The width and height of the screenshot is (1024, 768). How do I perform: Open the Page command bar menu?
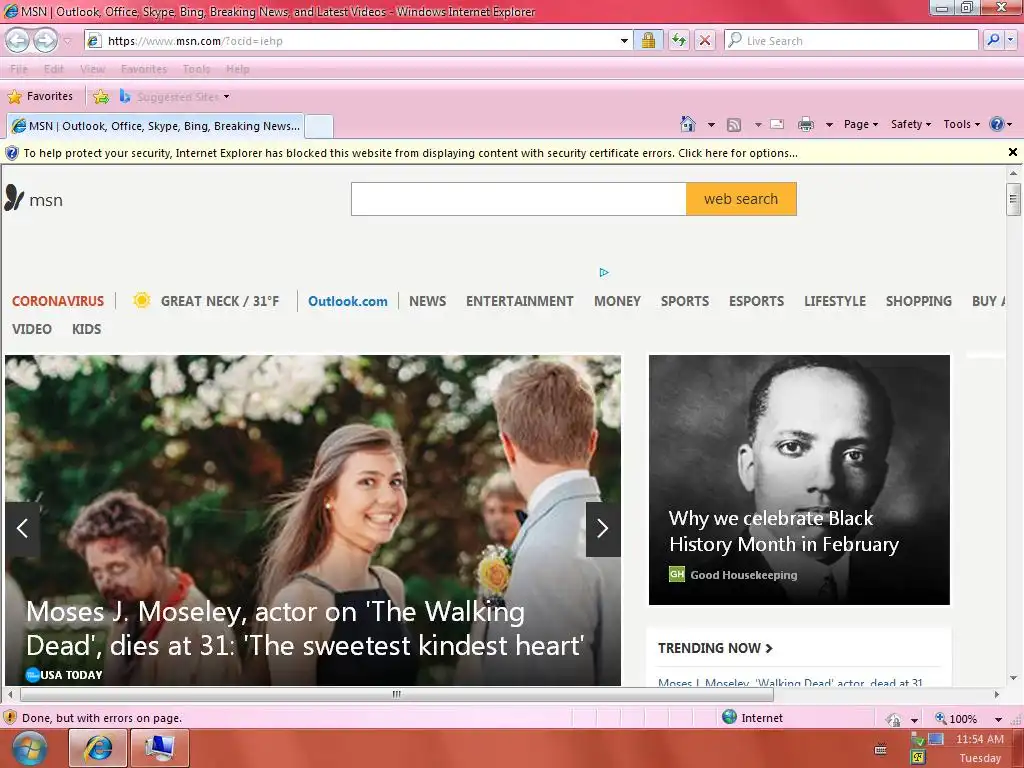click(861, 124)
